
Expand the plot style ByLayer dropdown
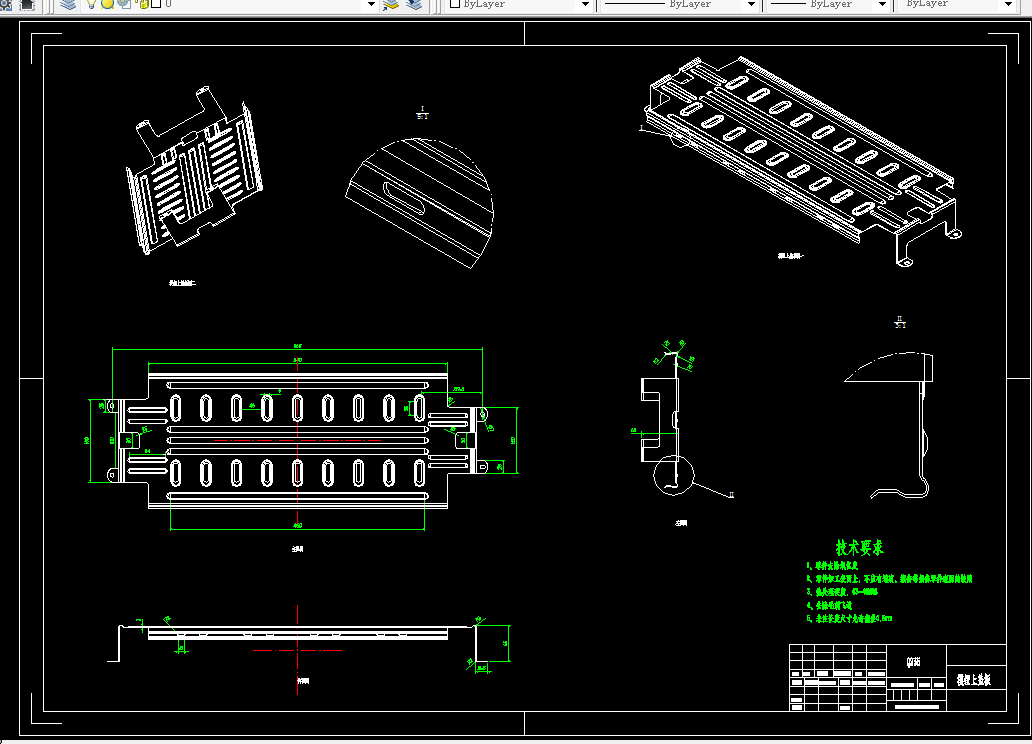[1008, 4]
